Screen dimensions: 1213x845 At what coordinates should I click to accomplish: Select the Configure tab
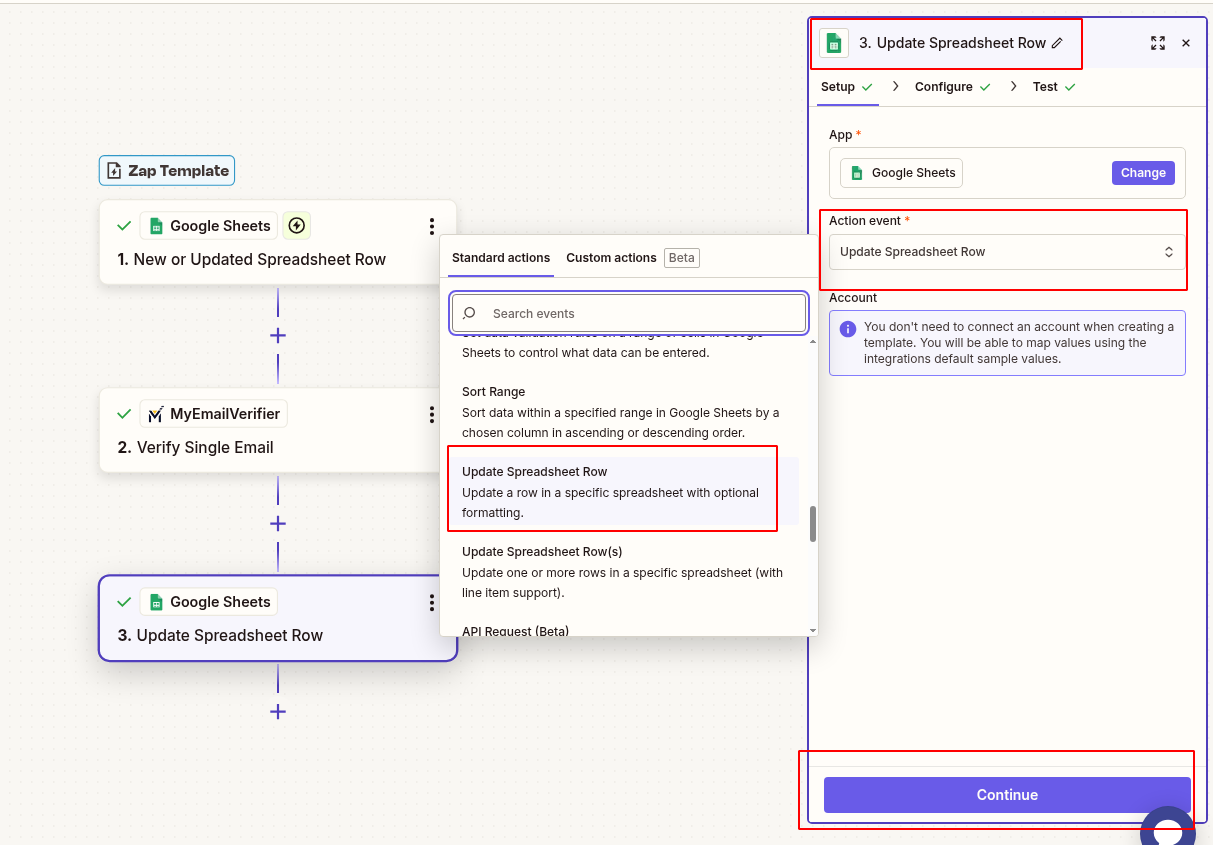point(942,86)
